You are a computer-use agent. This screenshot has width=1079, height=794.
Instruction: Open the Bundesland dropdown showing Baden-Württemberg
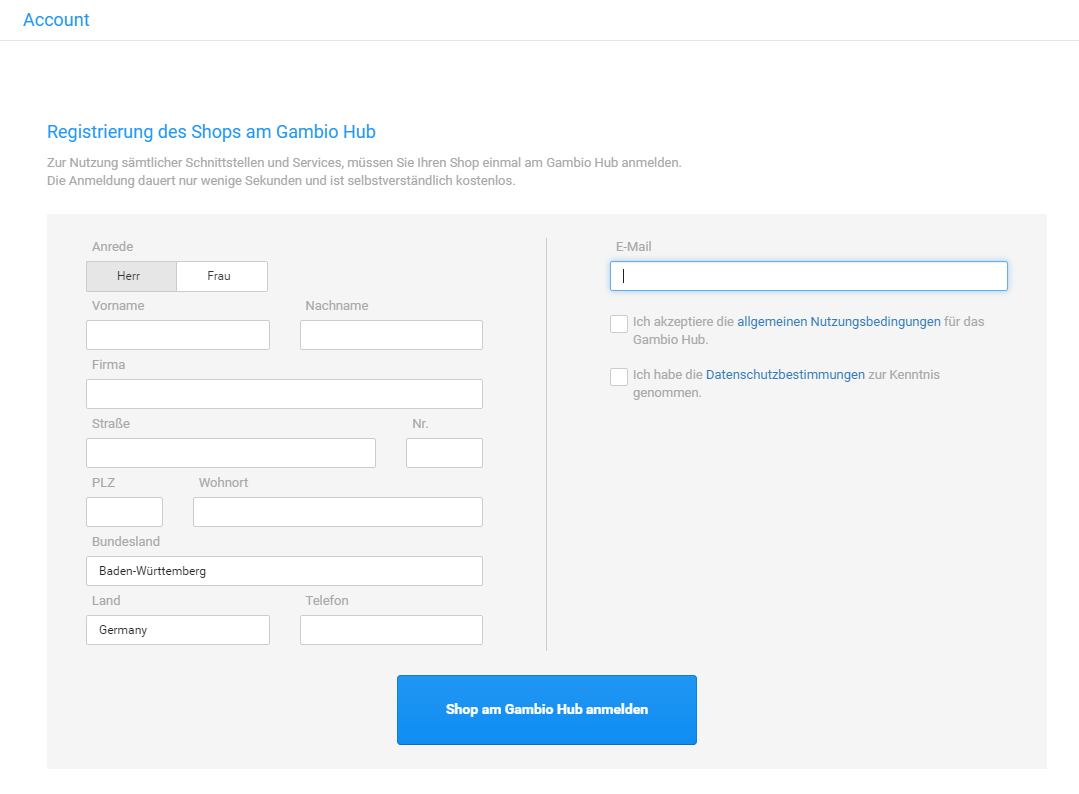[284, 570]
